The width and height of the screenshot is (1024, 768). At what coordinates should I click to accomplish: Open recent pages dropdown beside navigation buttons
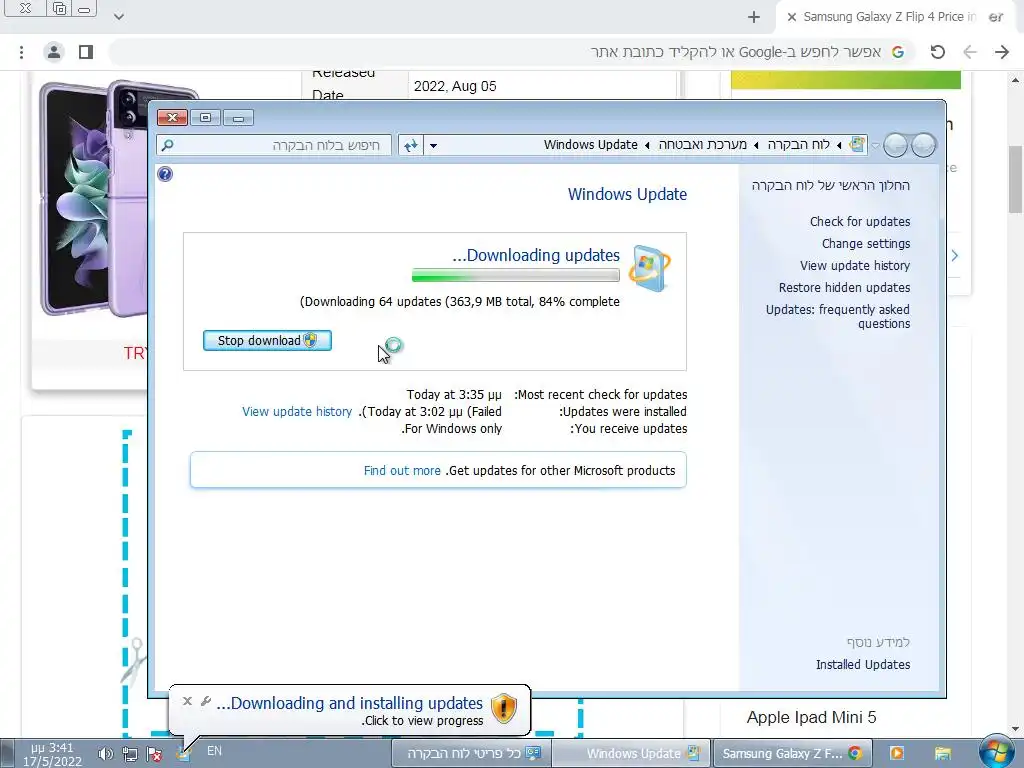point(876,145)
